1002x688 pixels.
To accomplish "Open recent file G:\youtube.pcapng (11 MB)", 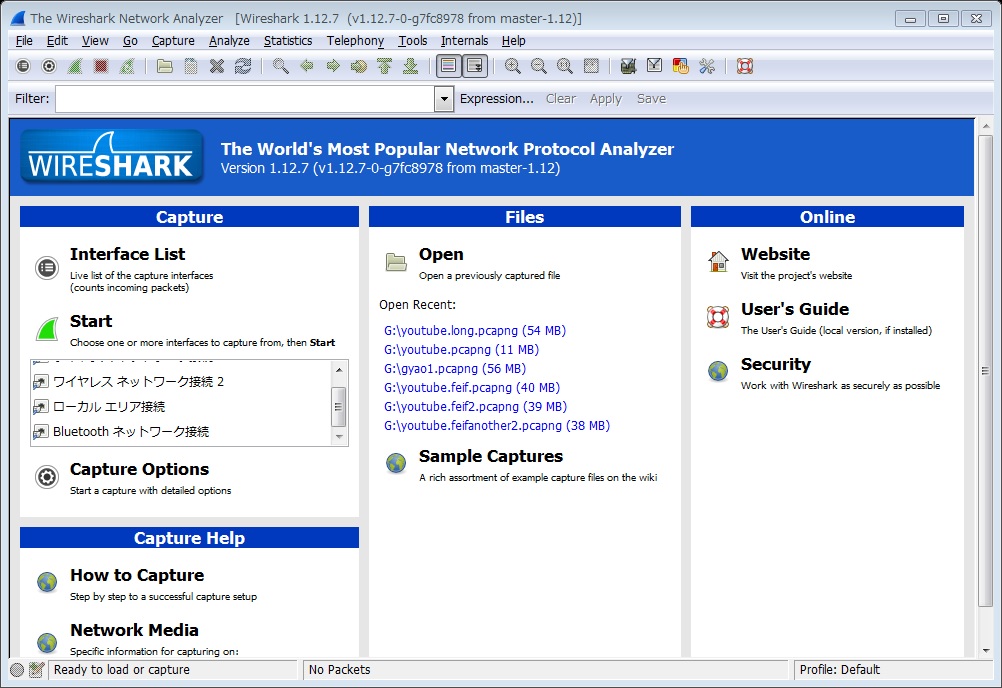I will coord(461,350).
